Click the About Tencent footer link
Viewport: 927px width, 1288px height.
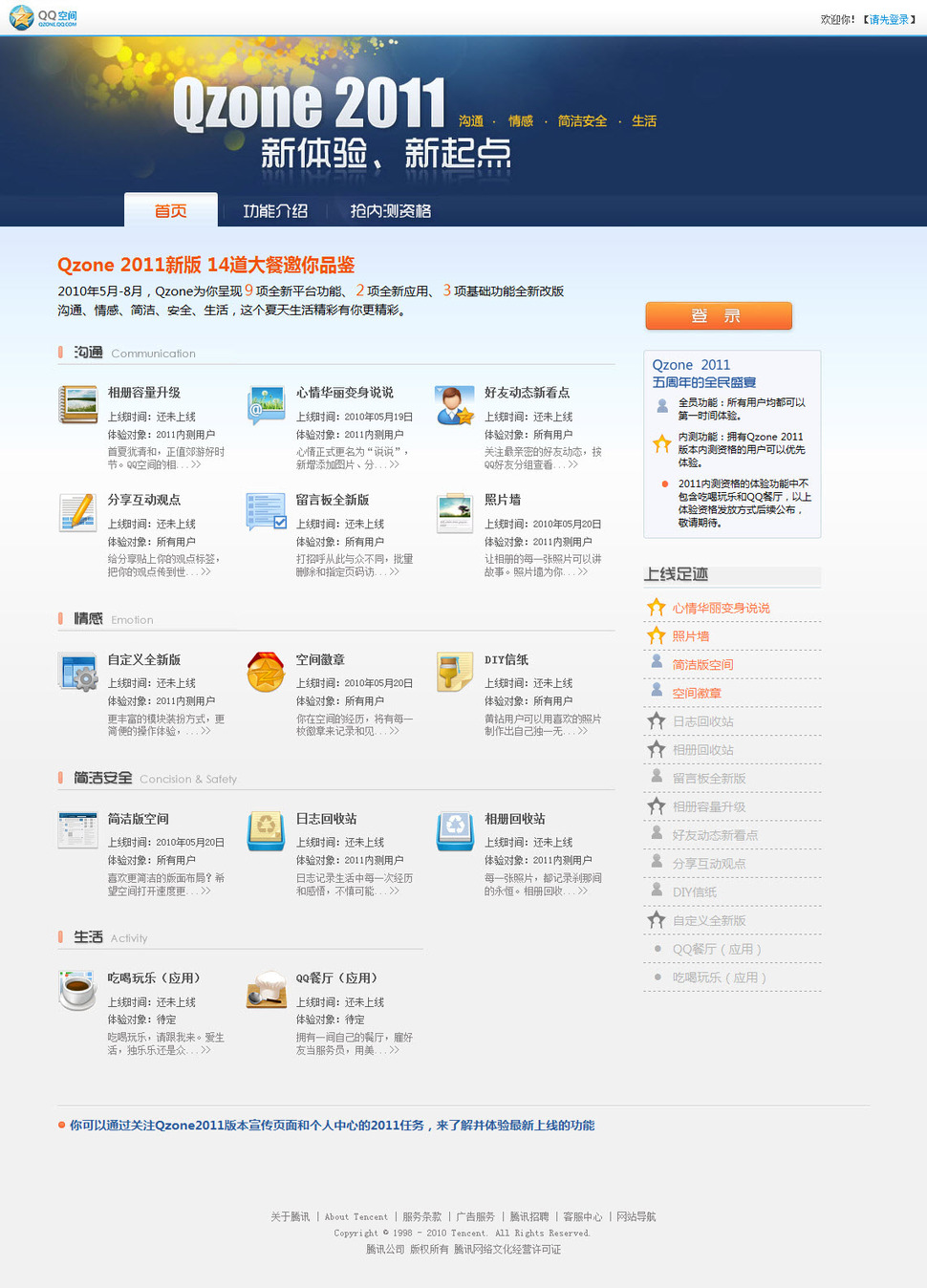click(356, 1216)
